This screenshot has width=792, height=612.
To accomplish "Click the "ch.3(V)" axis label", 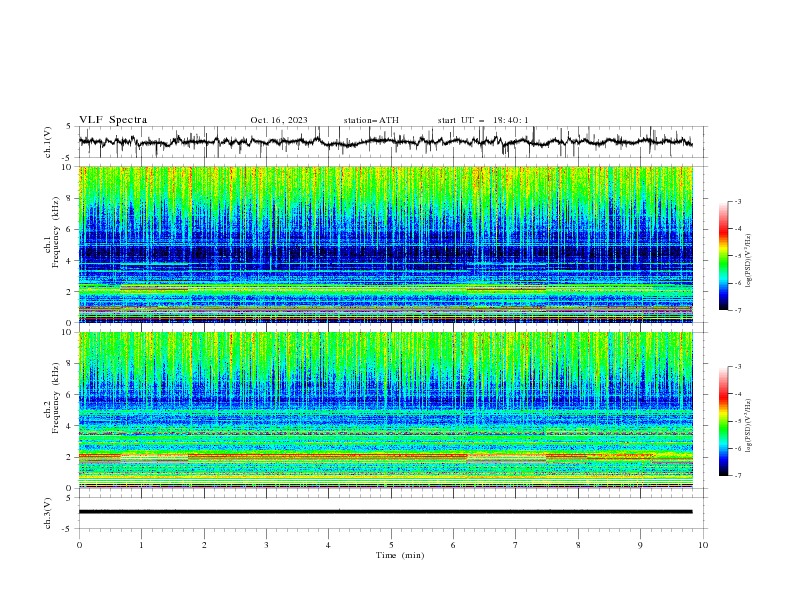I will point(48,513).
